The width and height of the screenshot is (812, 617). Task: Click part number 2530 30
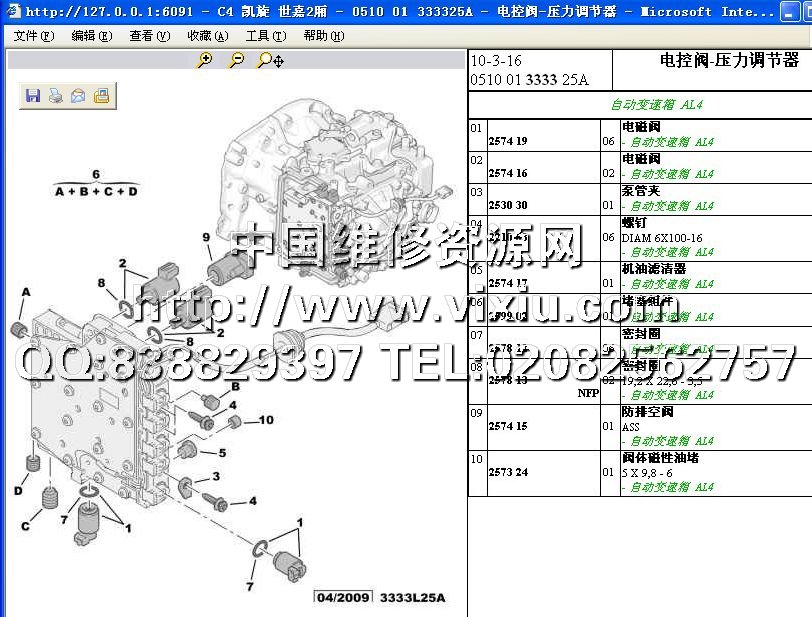point(508,205)
